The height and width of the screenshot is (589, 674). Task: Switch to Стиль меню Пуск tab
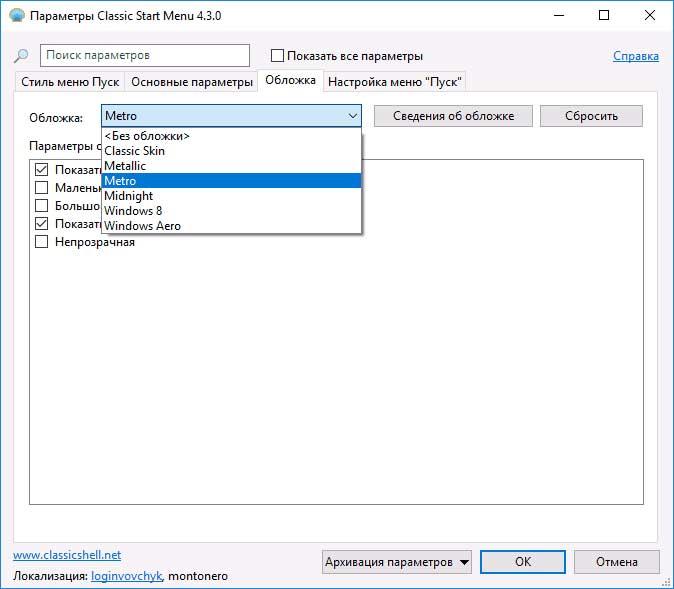click(70, 82)
